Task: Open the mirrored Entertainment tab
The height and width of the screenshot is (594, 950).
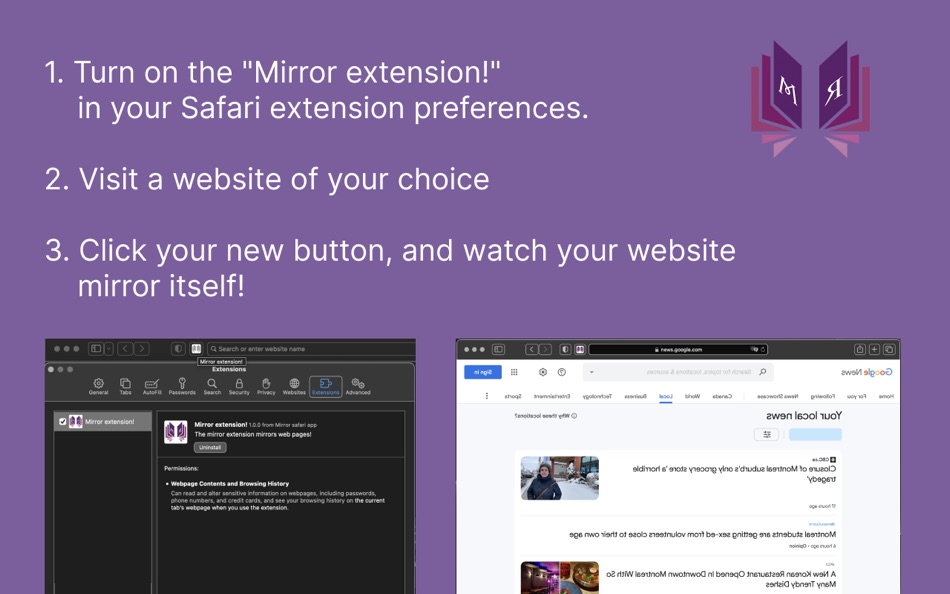Action: point(551,396)
